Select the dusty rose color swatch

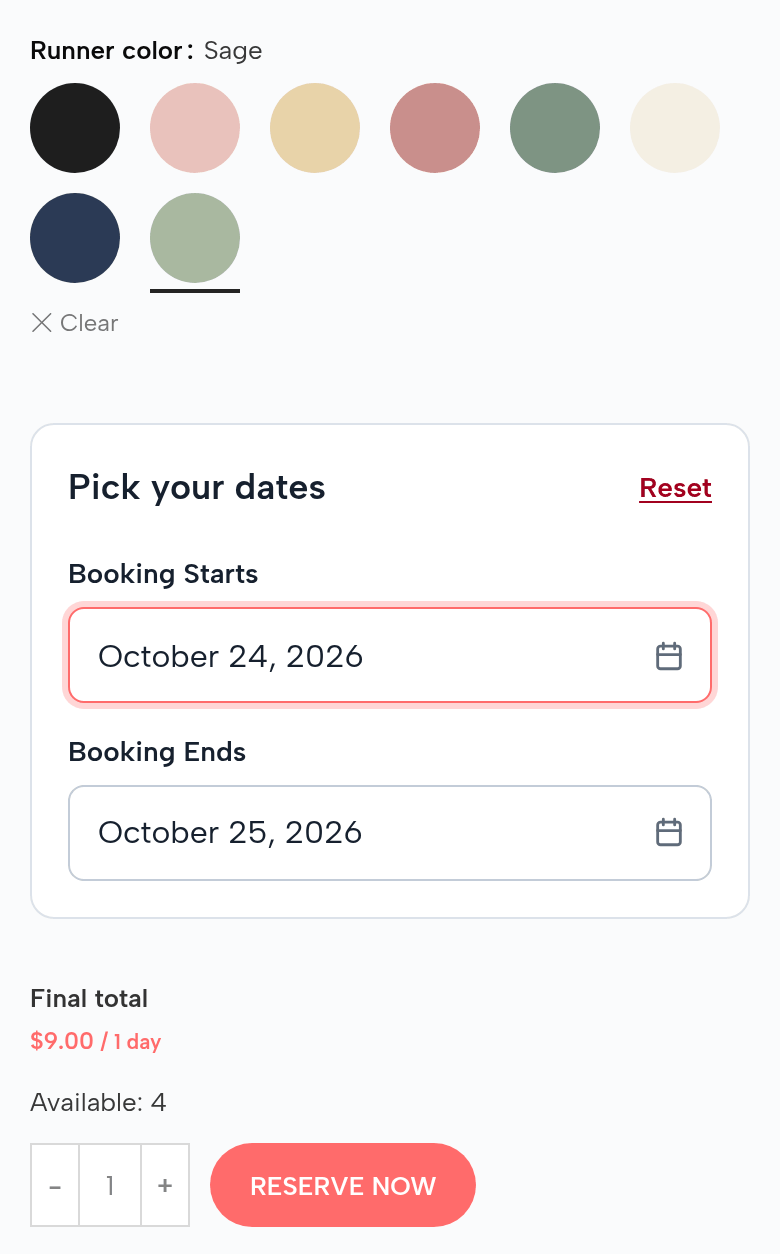(435, 128)
